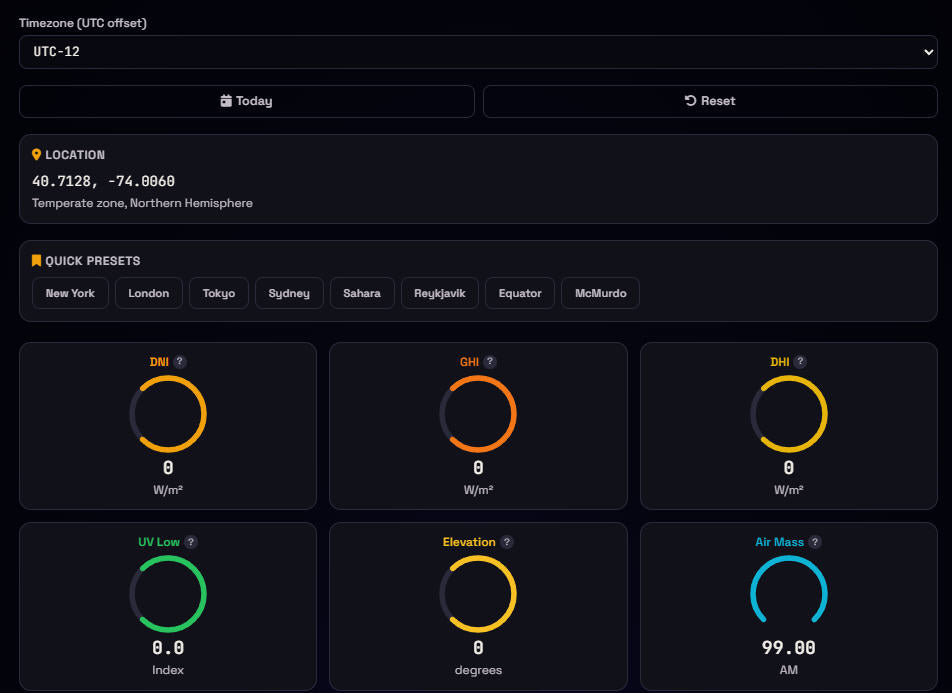Click the green UV Low label

tap(159, 542)
